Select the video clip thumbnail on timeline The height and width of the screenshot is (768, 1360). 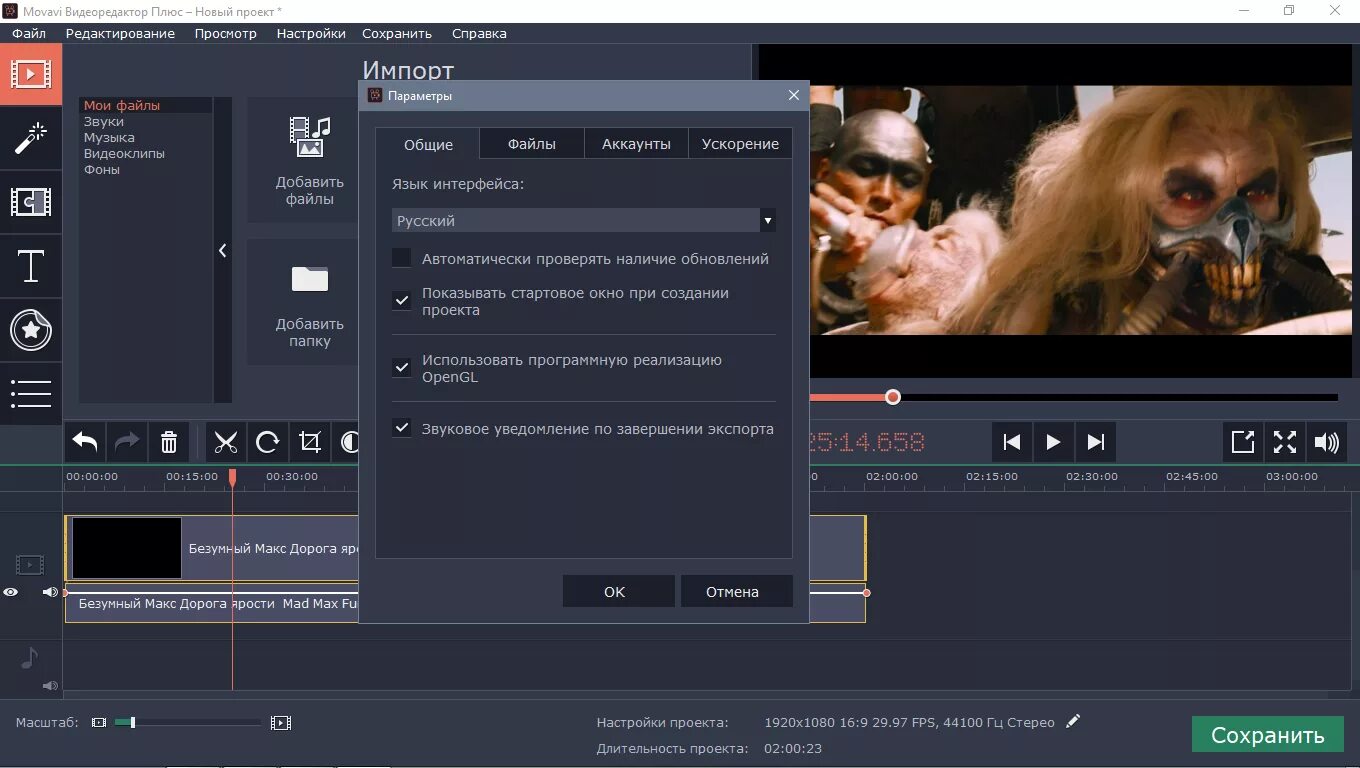coord(127,548)
